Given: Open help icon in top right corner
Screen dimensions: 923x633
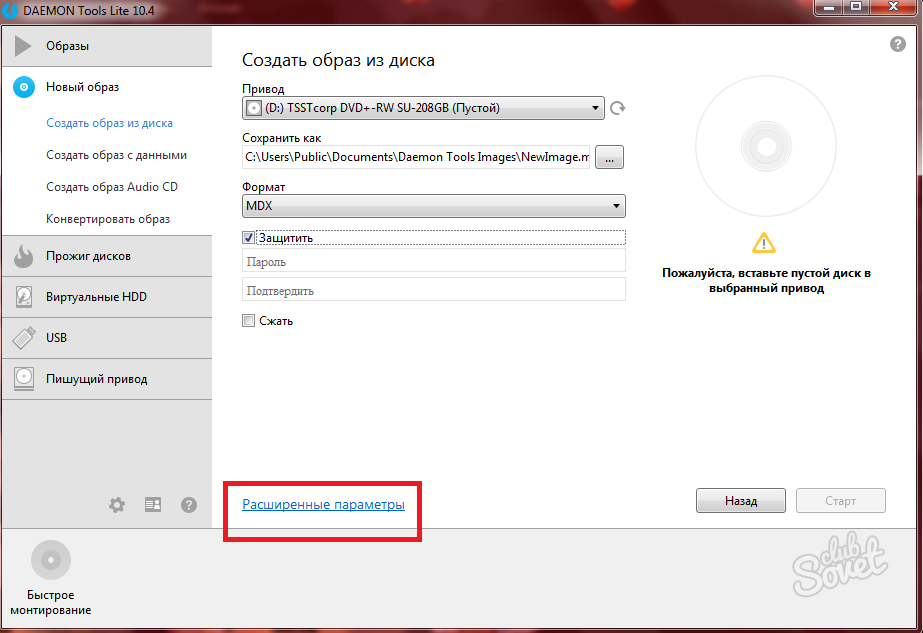Looking at the screenshot, I should 897,45.
